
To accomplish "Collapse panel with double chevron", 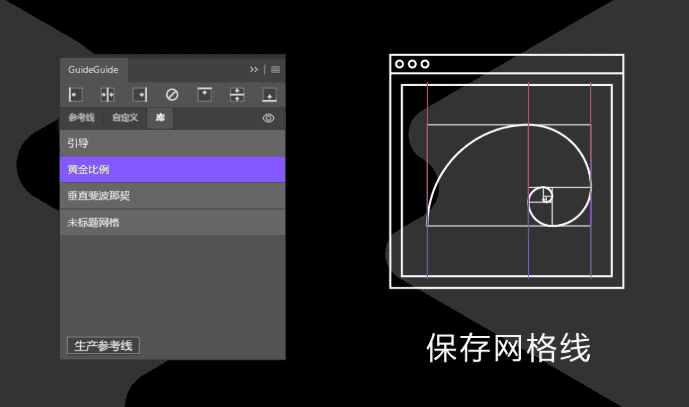I will pos(254,69).
